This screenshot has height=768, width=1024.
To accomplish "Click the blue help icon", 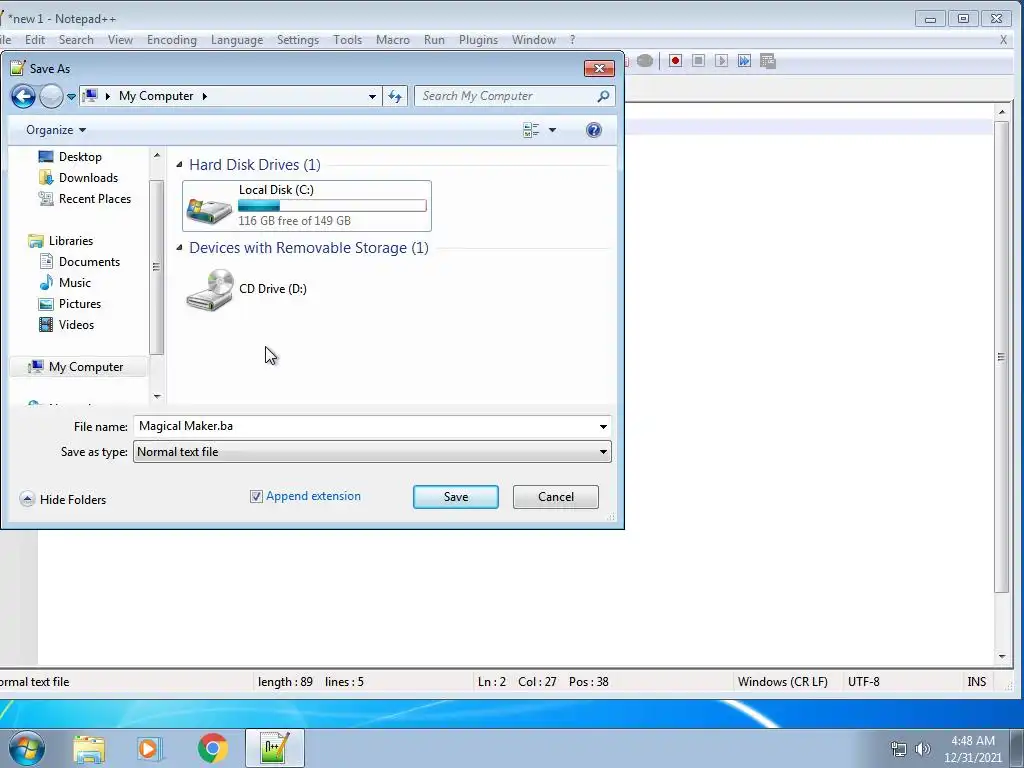I will pyautogui.click(x=594, y=130).
